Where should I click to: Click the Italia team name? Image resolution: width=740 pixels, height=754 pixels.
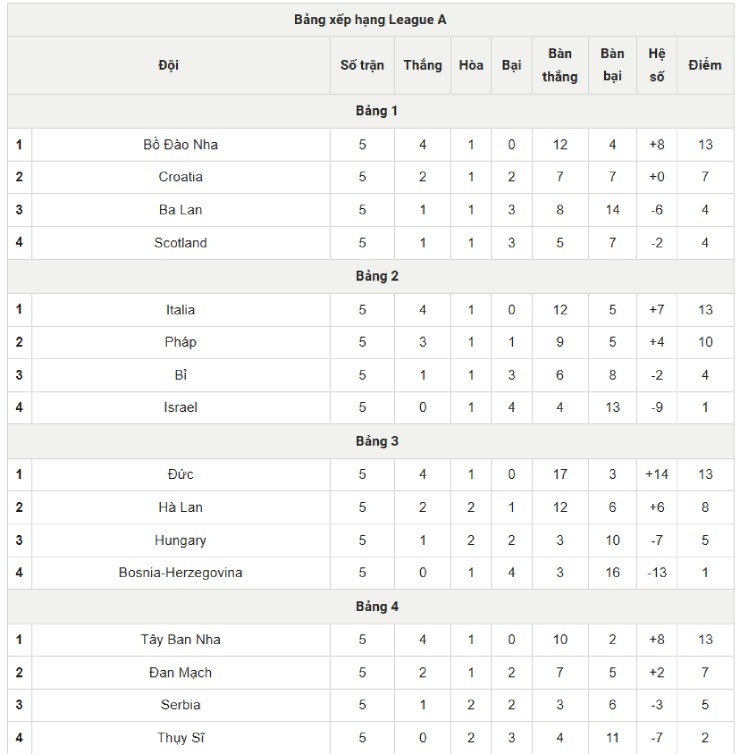coord(180,309)
